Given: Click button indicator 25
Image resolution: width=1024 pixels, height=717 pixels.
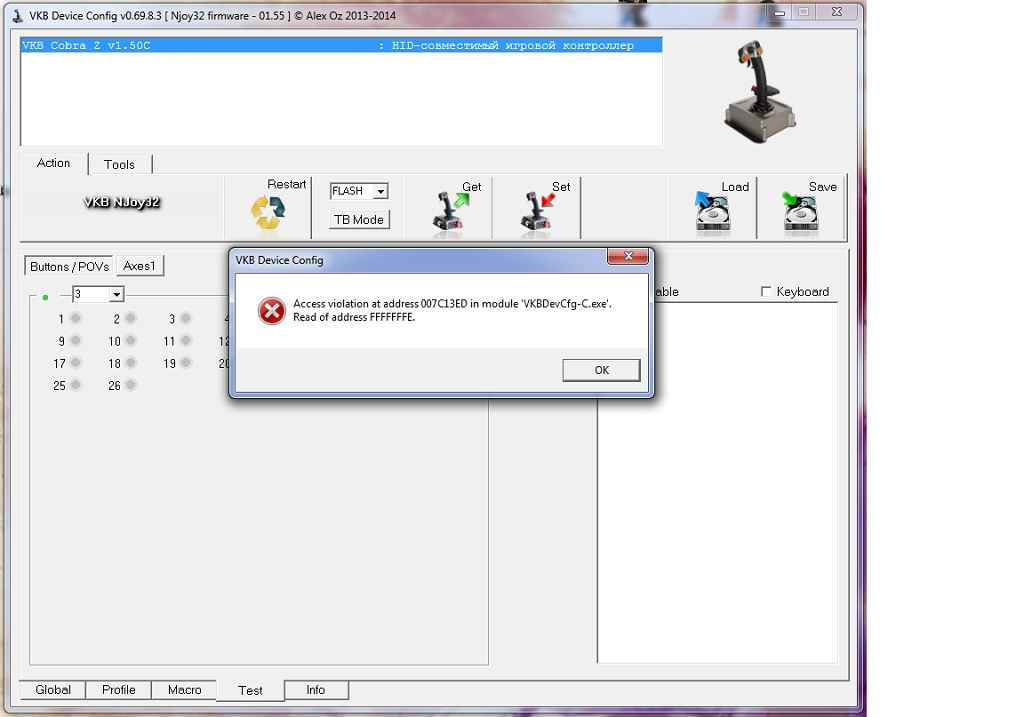Looking at the screenshot, I should pos(76,385).
